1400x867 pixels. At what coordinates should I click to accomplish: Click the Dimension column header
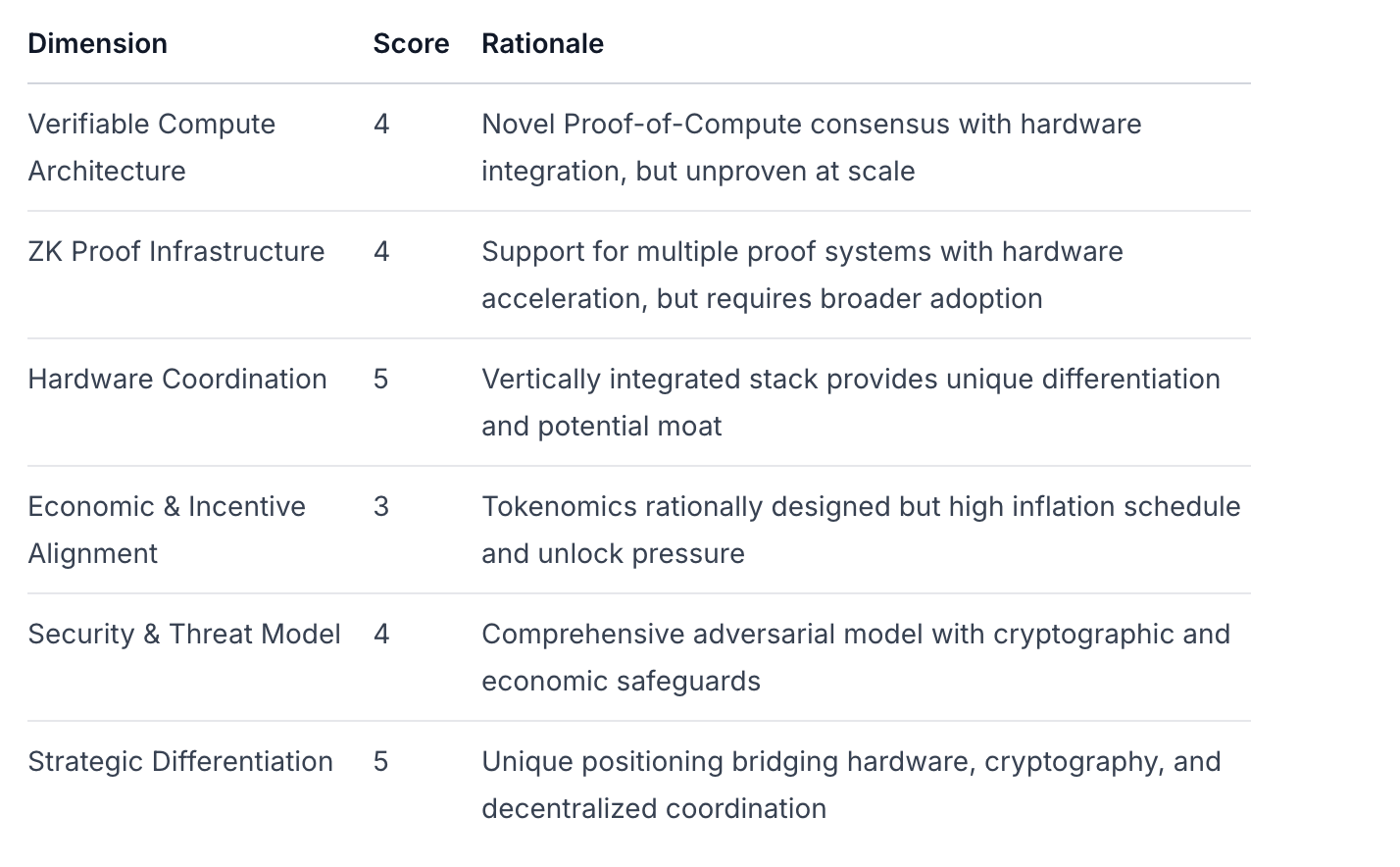coord(98,43)
